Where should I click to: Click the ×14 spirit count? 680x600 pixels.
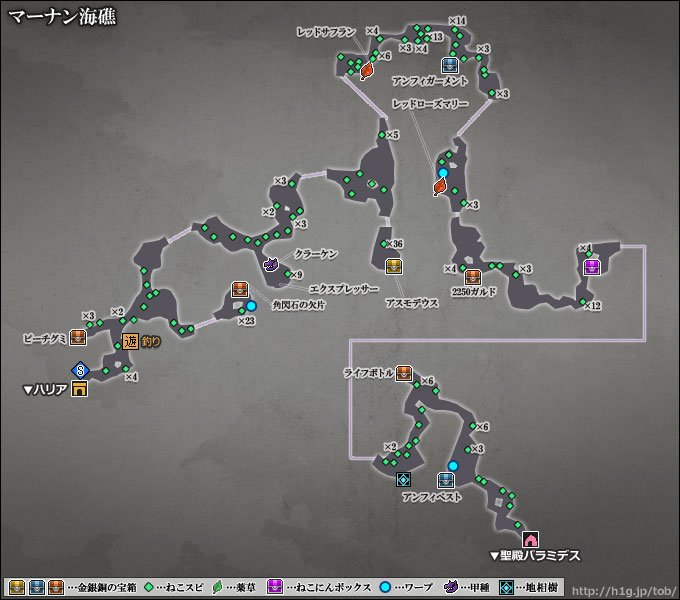457,20
